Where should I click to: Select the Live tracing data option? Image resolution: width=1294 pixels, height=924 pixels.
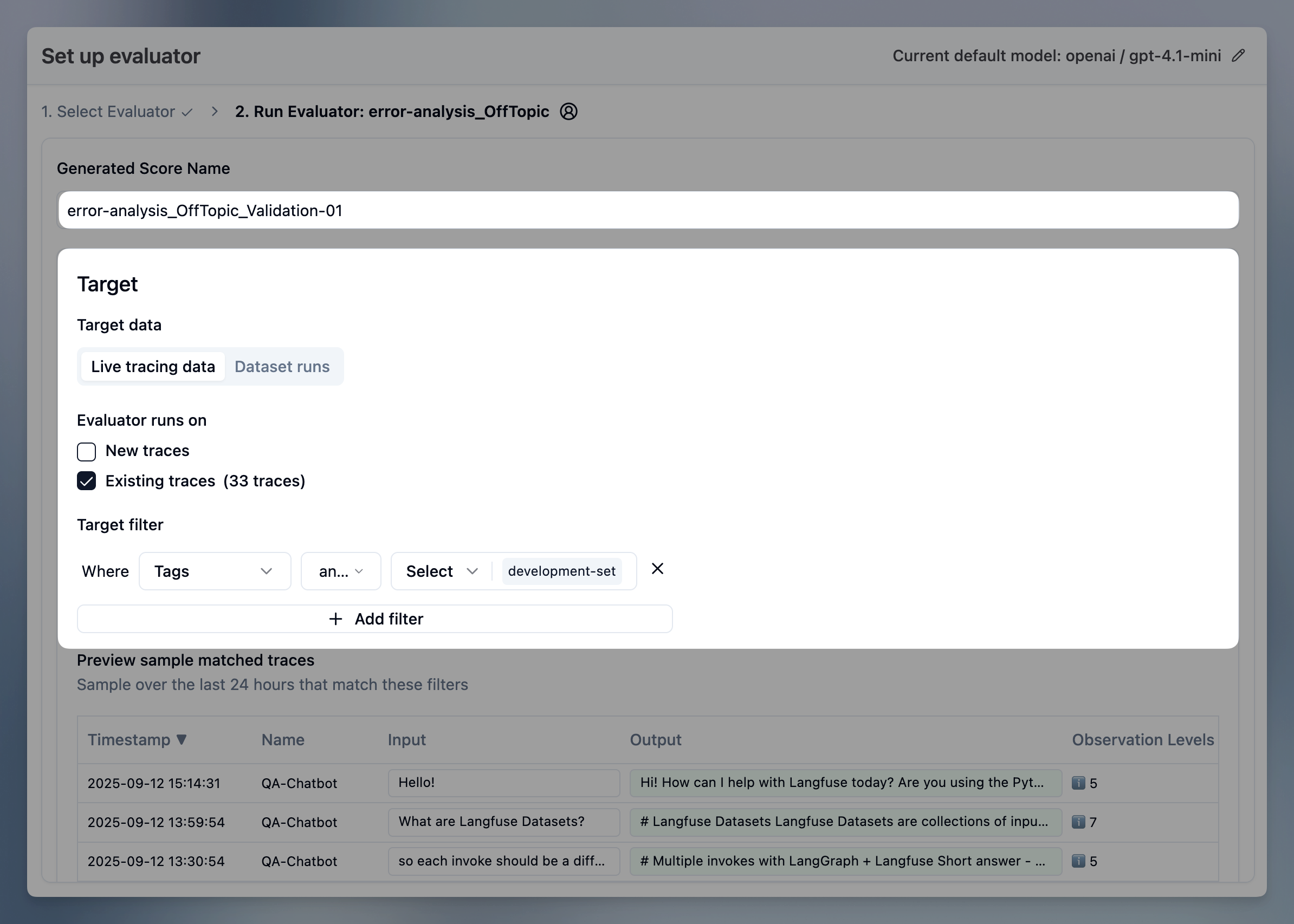[152, 367]
